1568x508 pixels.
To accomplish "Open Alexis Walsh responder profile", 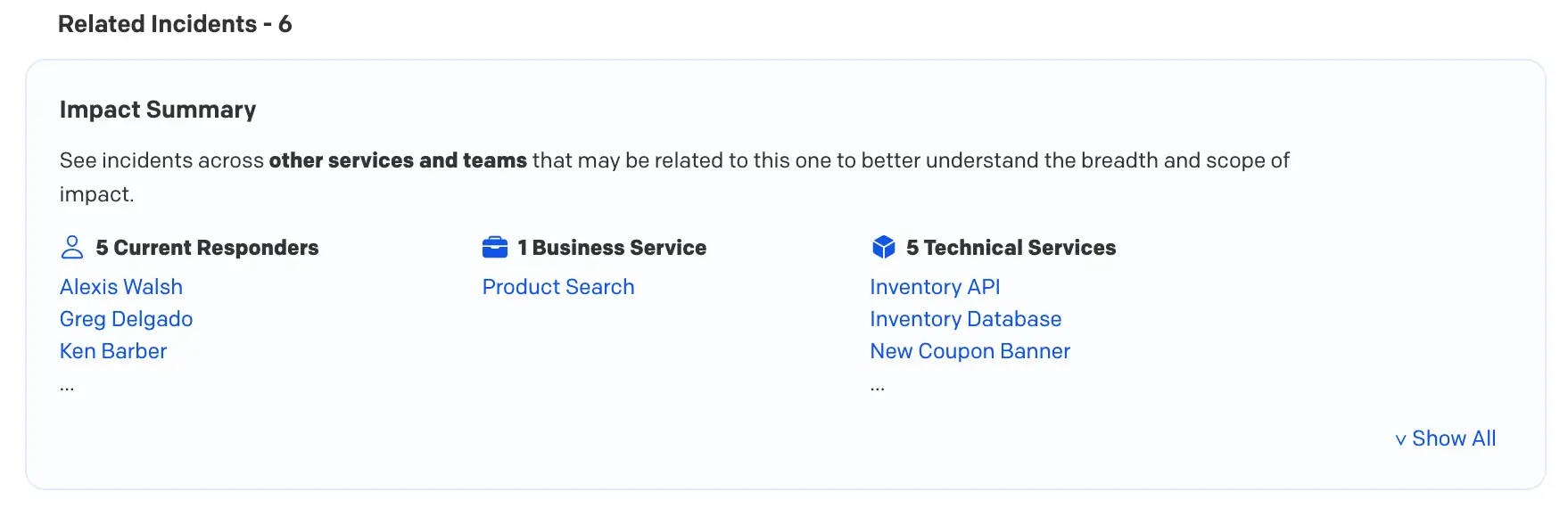I will click(121, 287).
